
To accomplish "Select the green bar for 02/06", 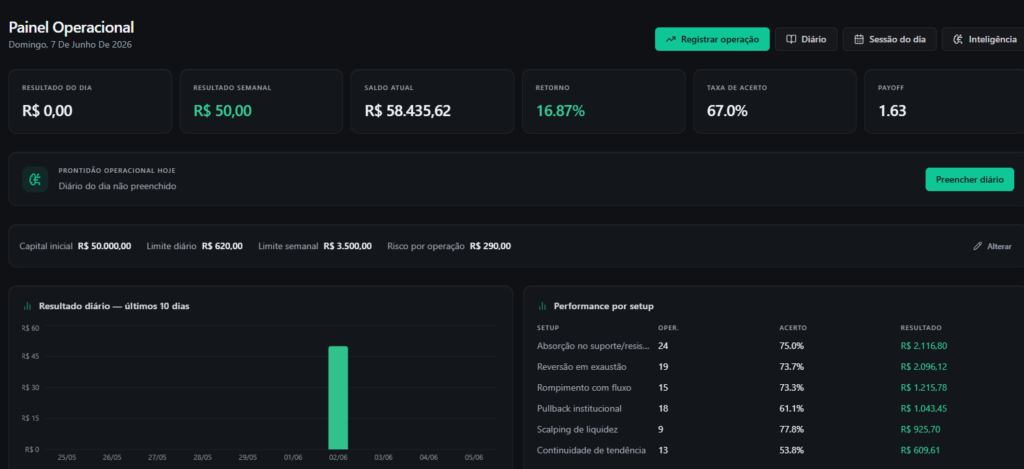I will pos(338,398).
